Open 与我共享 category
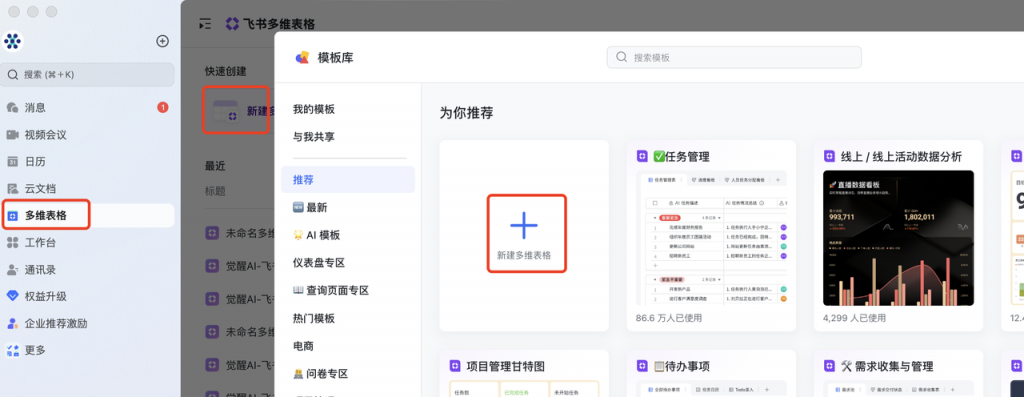Screen dimensions: 1024x397 click(314, 136)
